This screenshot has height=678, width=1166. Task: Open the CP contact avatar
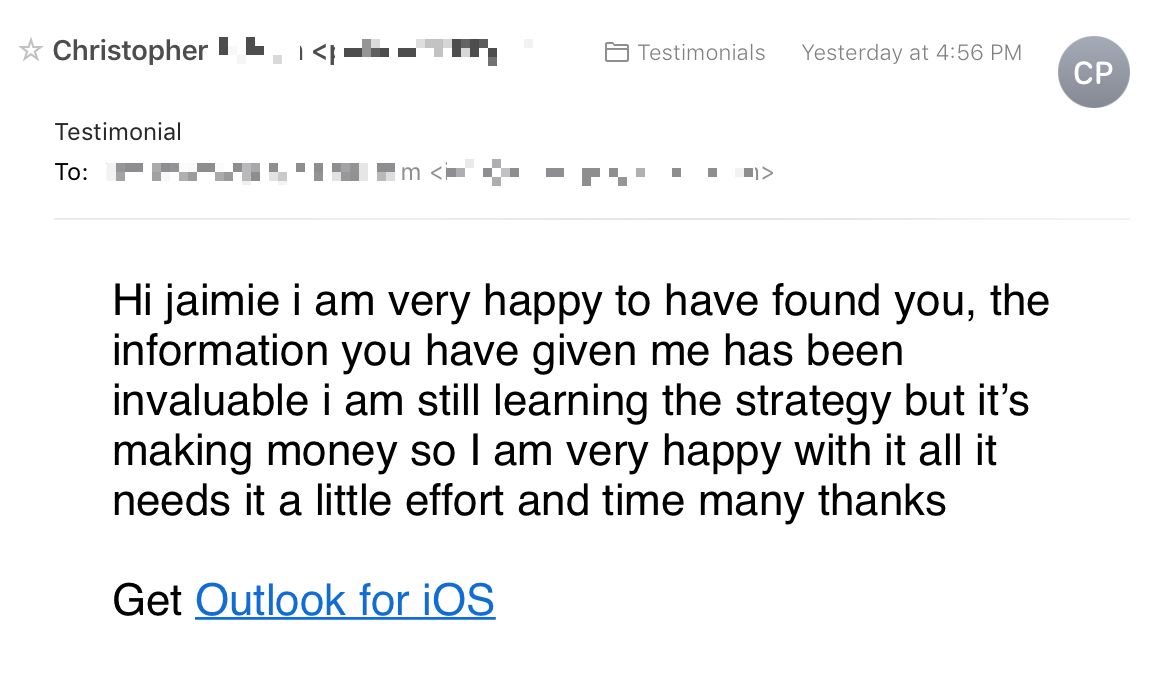pos(1094,72)
